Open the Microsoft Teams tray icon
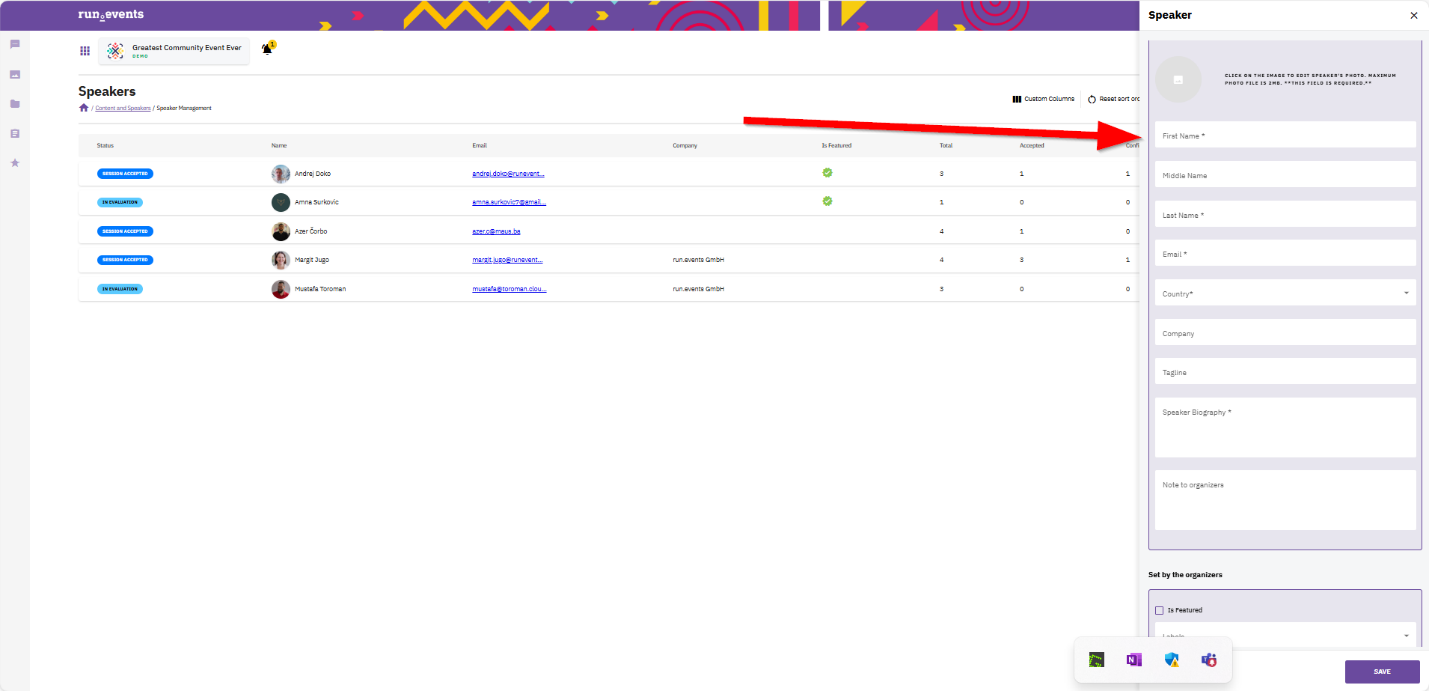 pos(1209,659)
